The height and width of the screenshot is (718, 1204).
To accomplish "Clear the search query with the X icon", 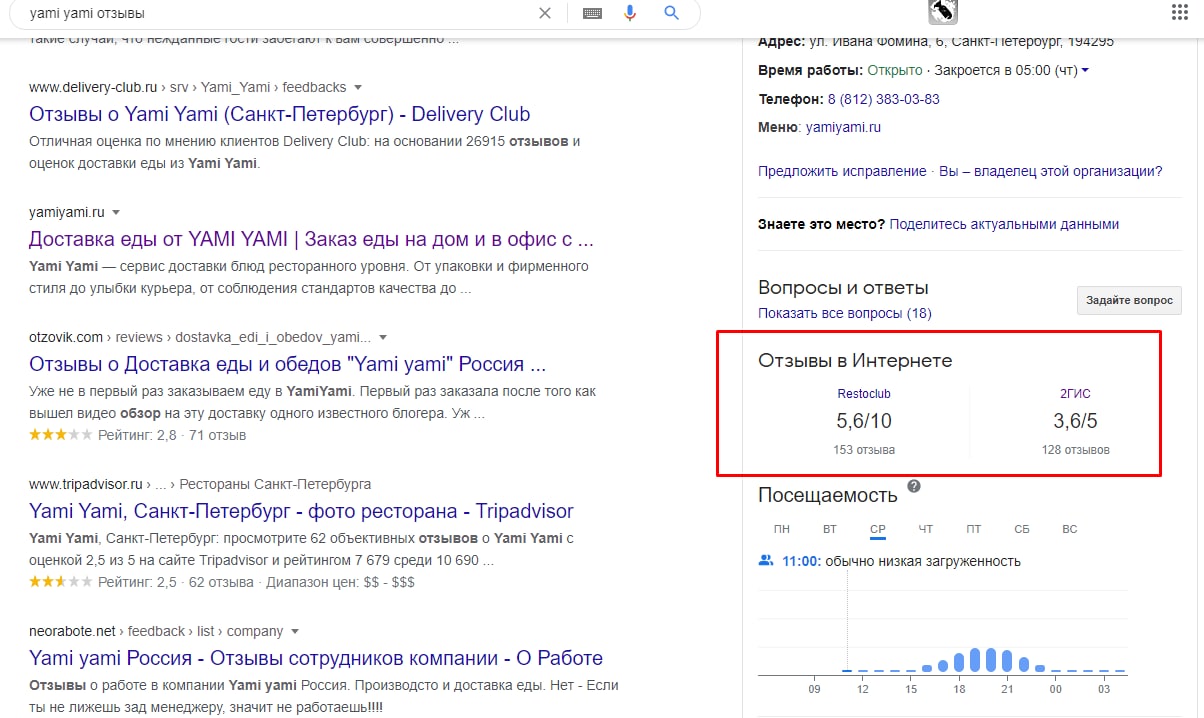I will (544, 13).
